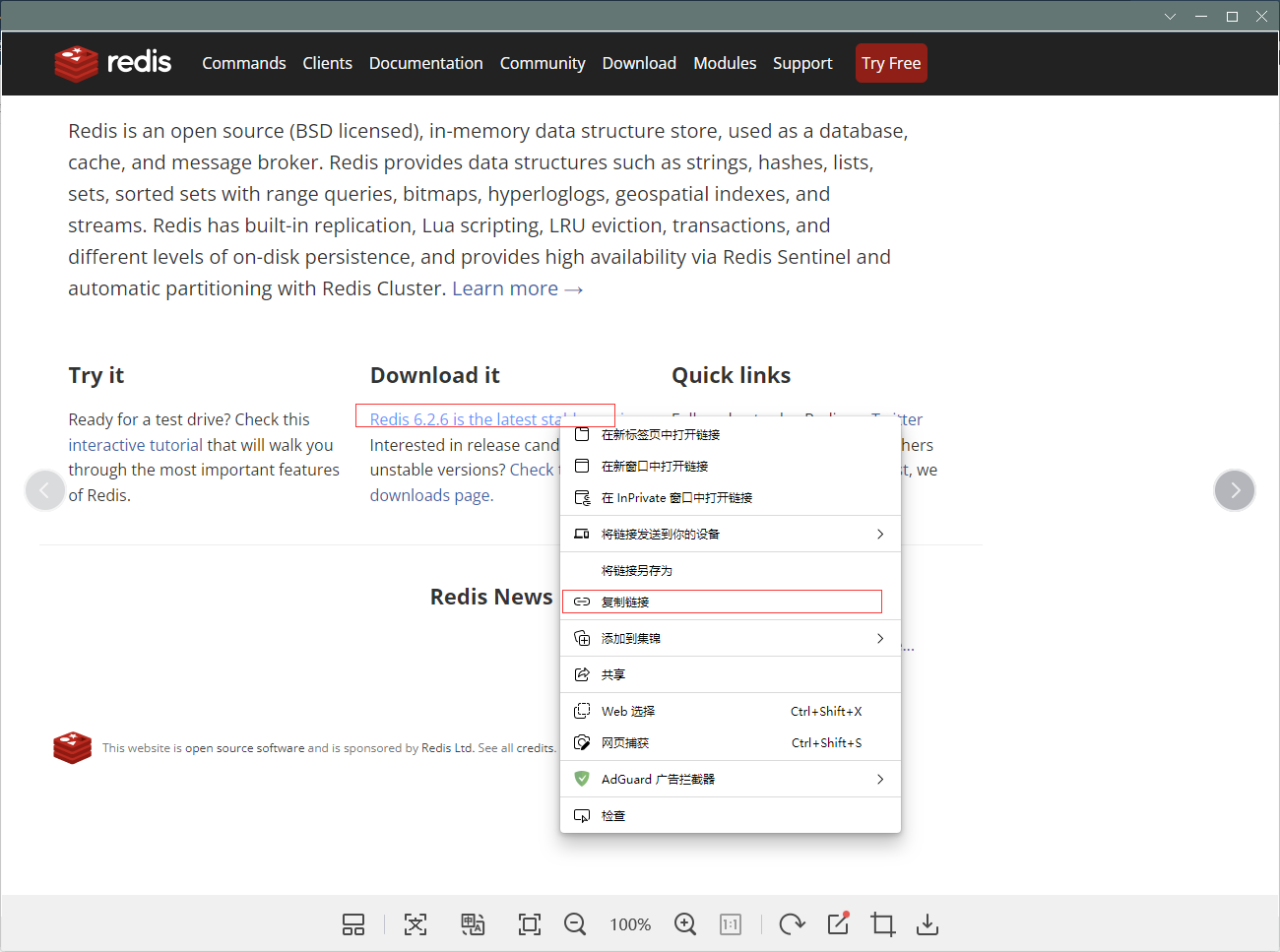Select the crop tool
Image resolution: width=1280 pixels, height=952 pixels.
[883, 924]
